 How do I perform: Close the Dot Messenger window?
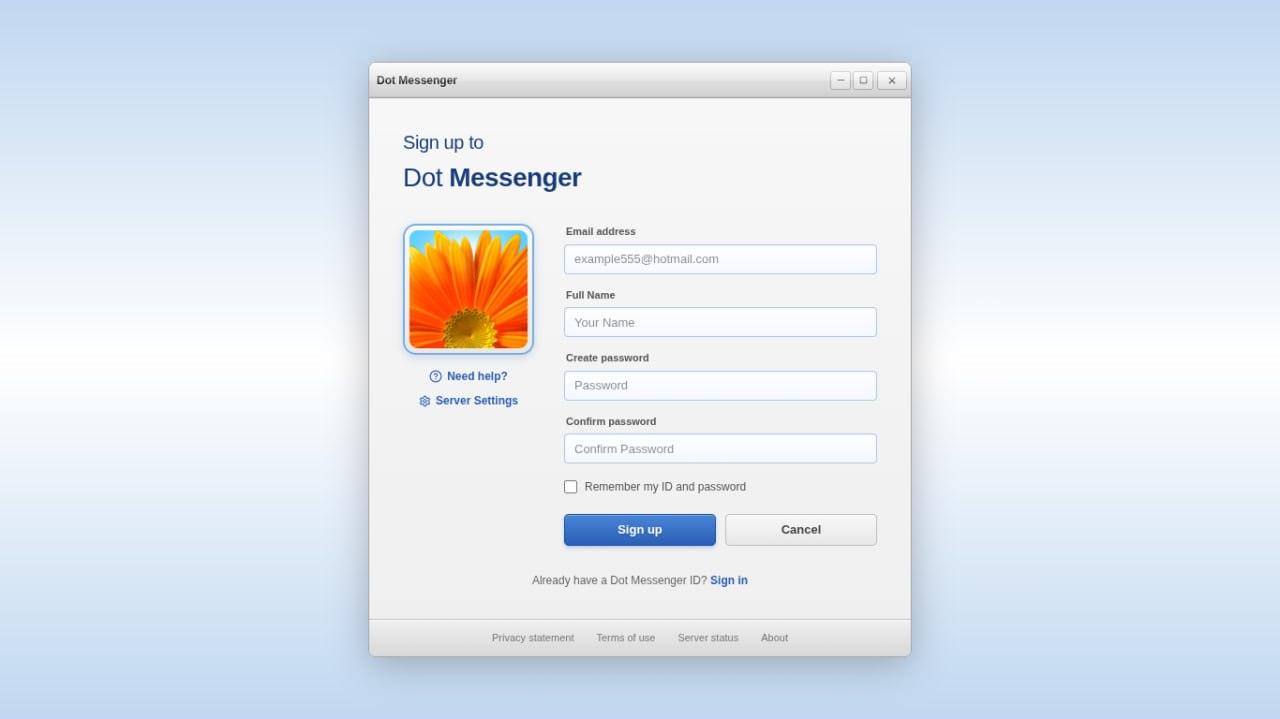tap(892, 81)
